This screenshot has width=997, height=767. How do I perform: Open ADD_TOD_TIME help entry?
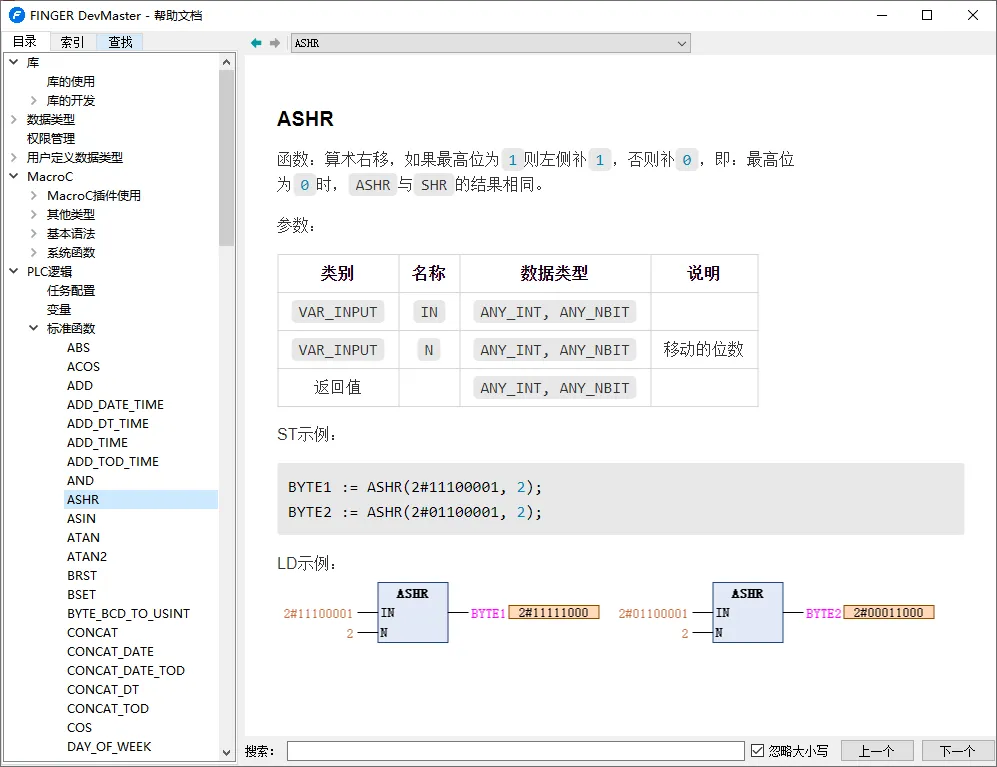113,462
